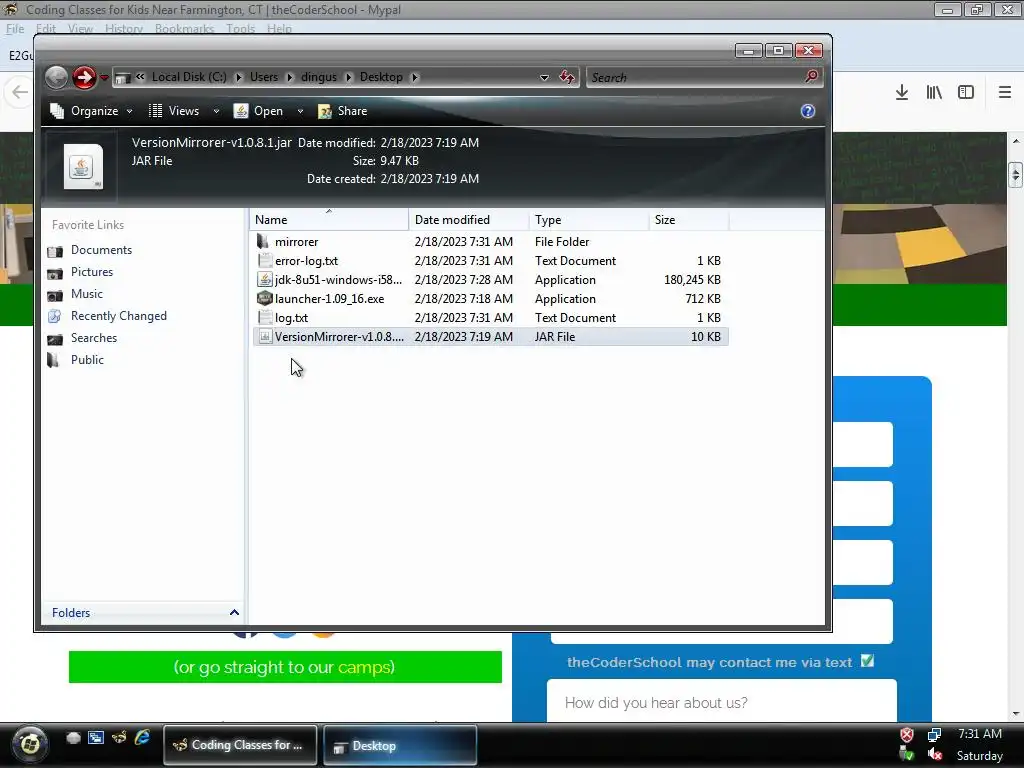Open Music favorite link
The image size is (1024, 768).
tap(86, 294)
